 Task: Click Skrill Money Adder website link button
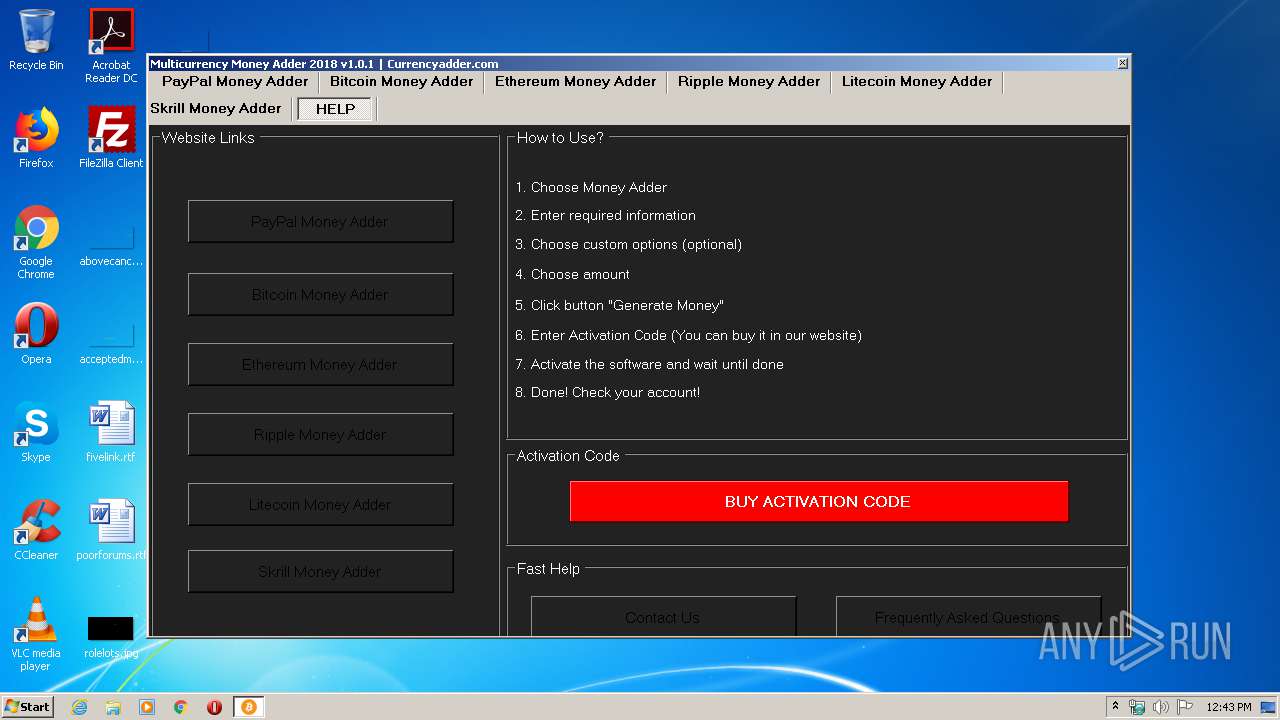coord(320,572)
